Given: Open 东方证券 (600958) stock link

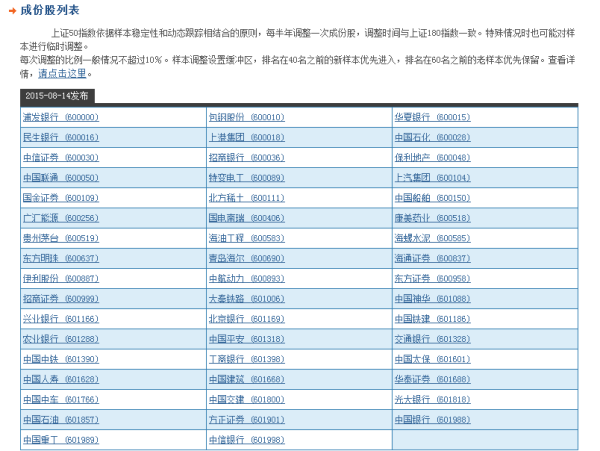Looking at the screenshot, I should pyautogui.click(x=432, y=279).
